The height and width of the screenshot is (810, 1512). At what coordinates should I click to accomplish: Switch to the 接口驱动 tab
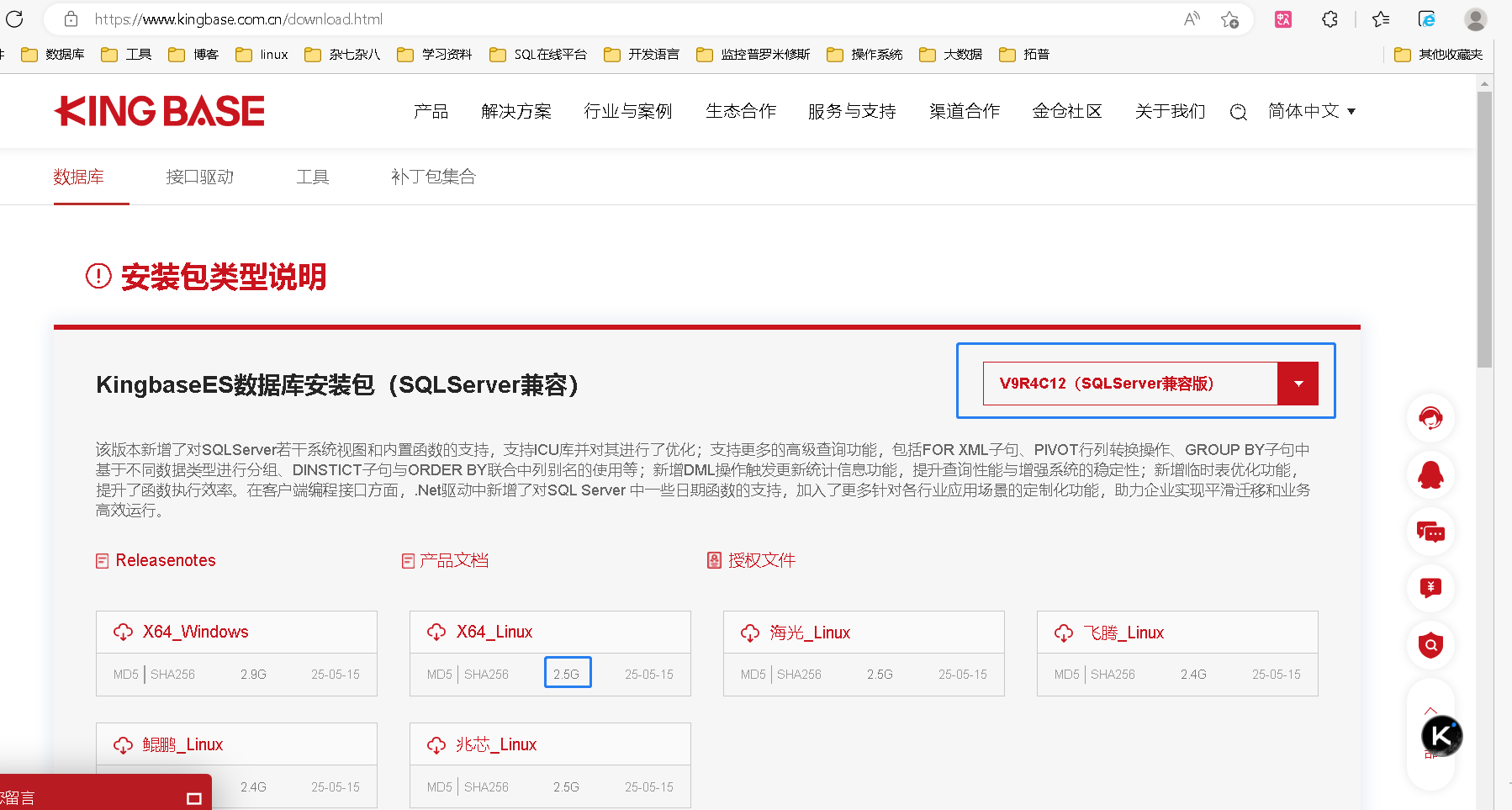point(200,177)
